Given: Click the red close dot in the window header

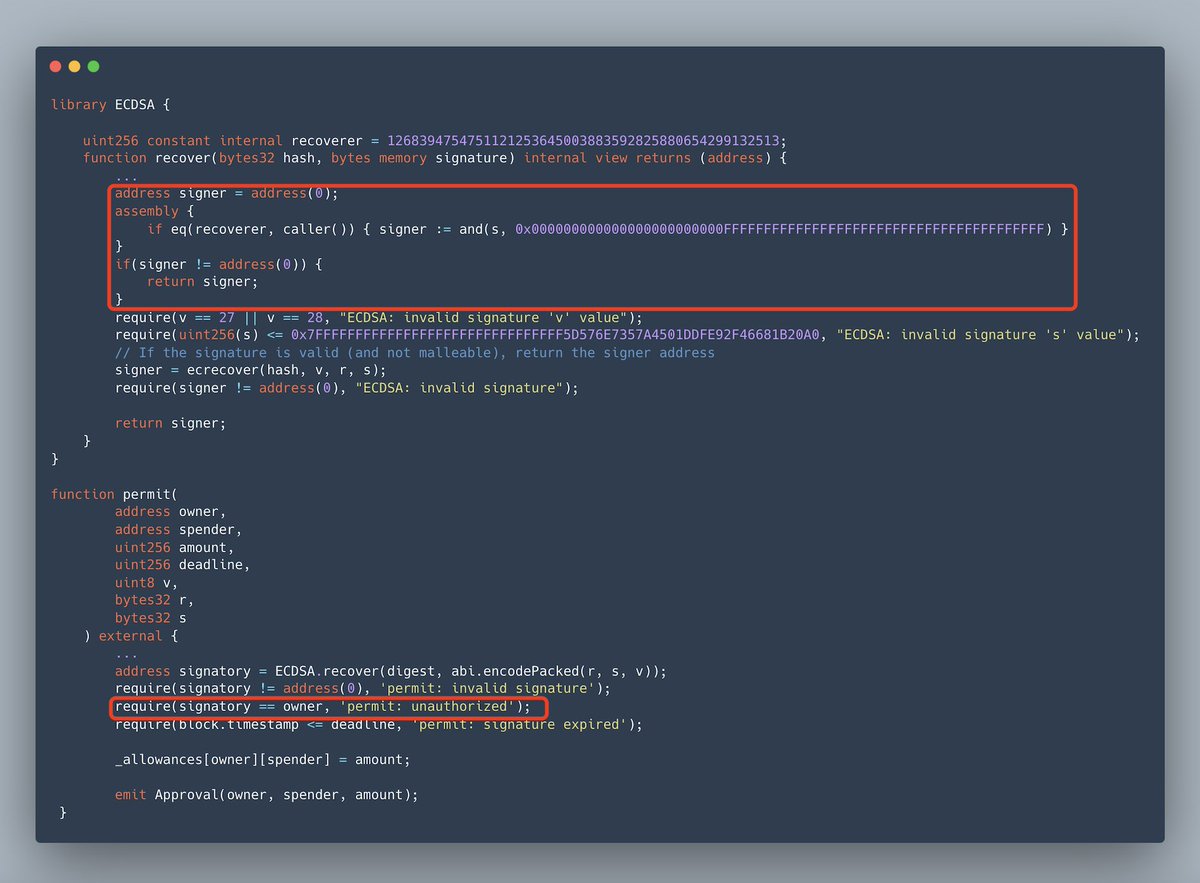Looking at the screenshot, I should coord(56,67).
